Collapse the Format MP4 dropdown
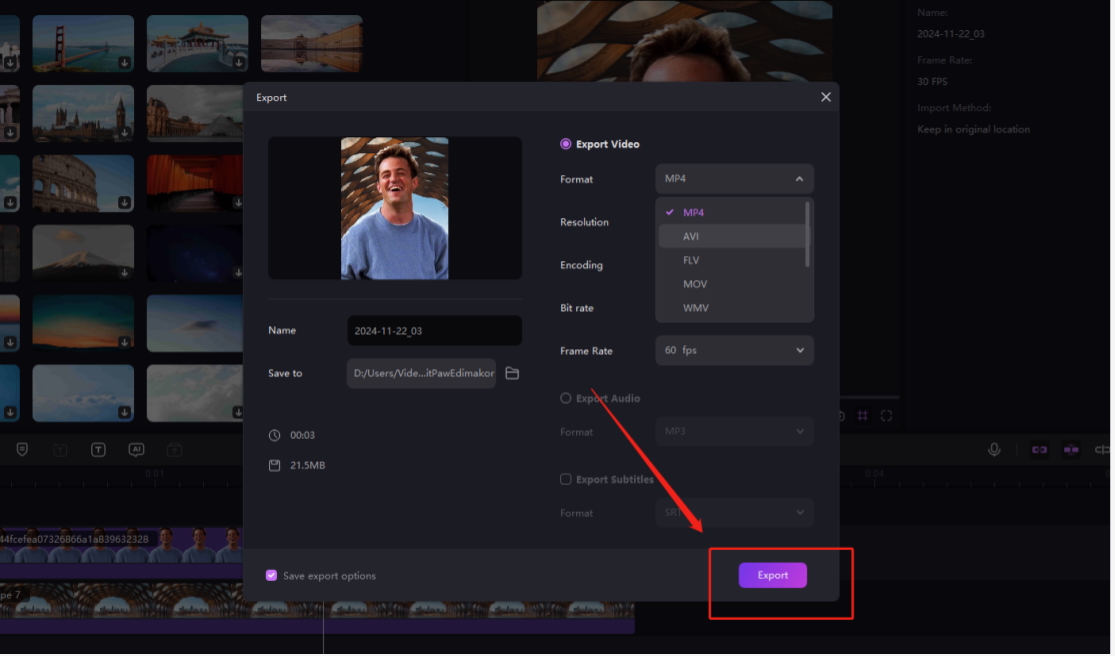1115x656 pixels. tap(734, 179)
